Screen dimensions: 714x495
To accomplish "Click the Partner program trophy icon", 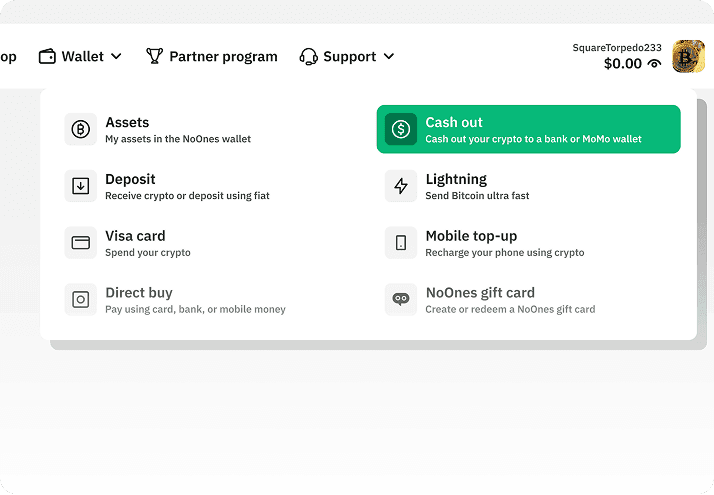I will coord(154,57).
